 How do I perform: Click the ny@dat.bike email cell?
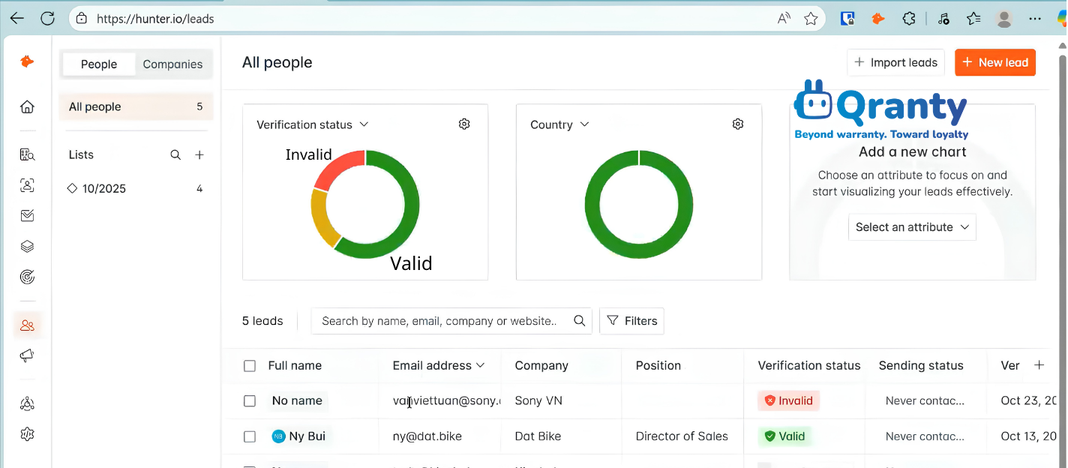point(428,437)
